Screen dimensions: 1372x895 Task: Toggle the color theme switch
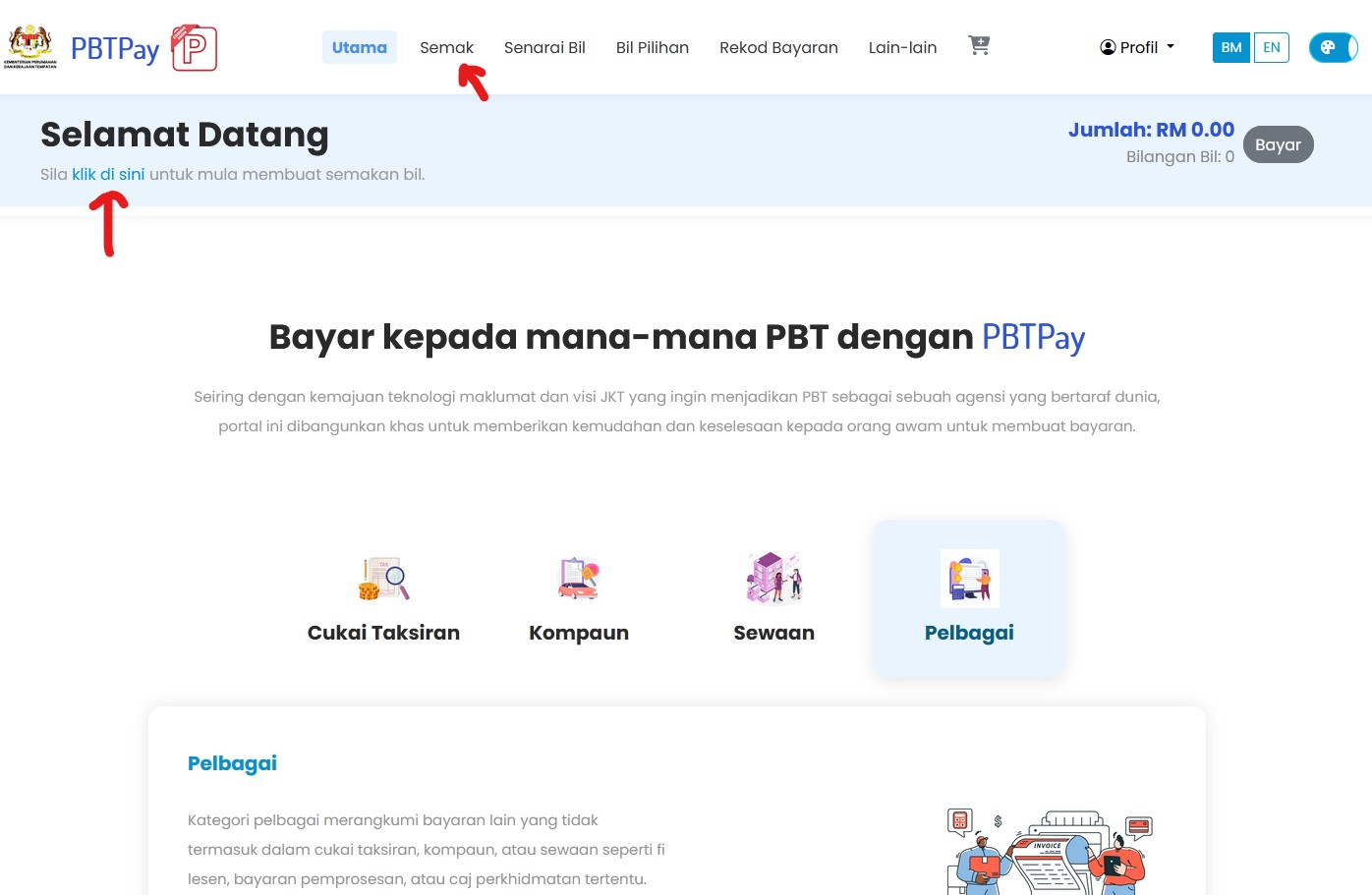click(1333, 47)
